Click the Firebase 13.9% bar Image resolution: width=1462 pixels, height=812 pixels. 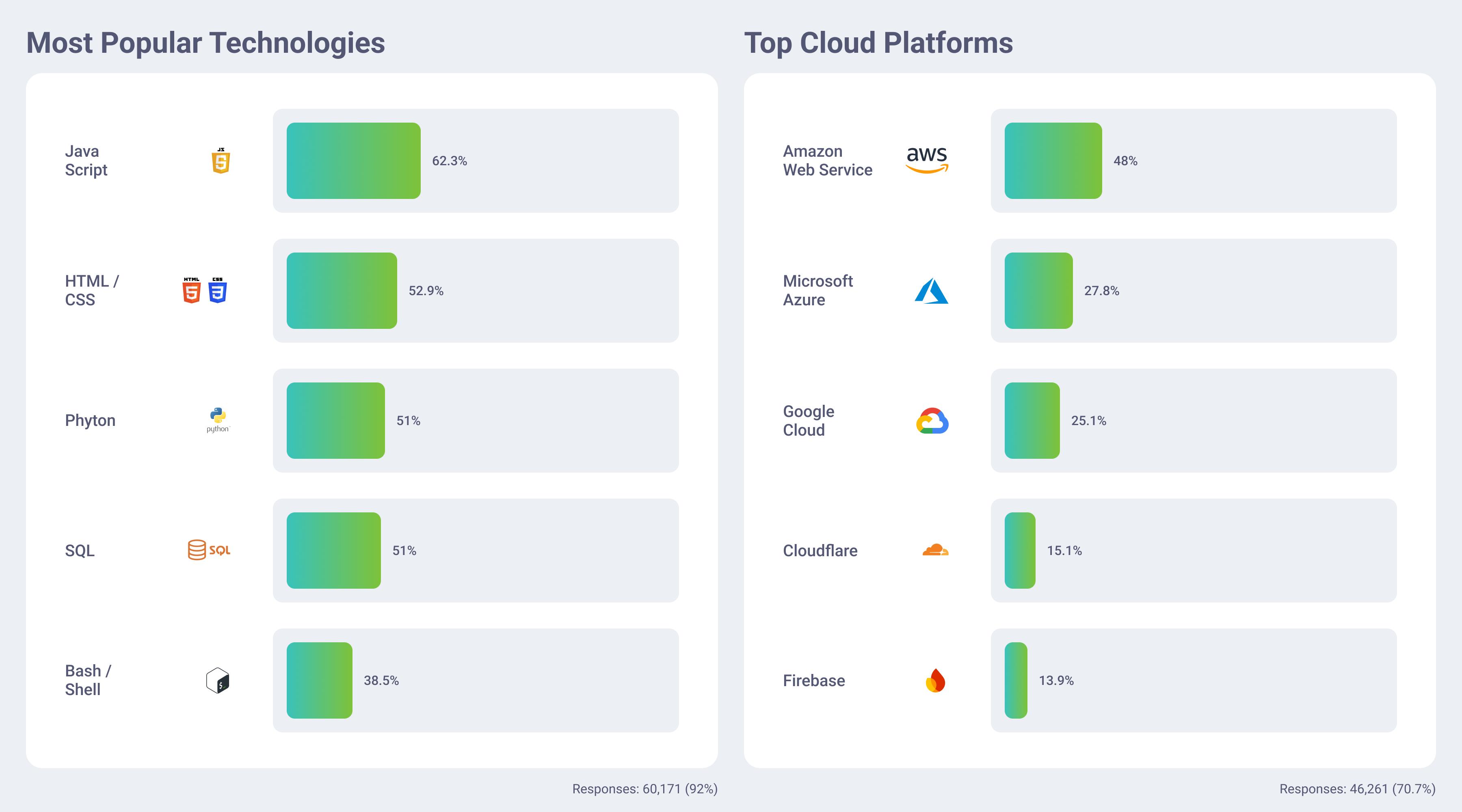[1016, 680]
